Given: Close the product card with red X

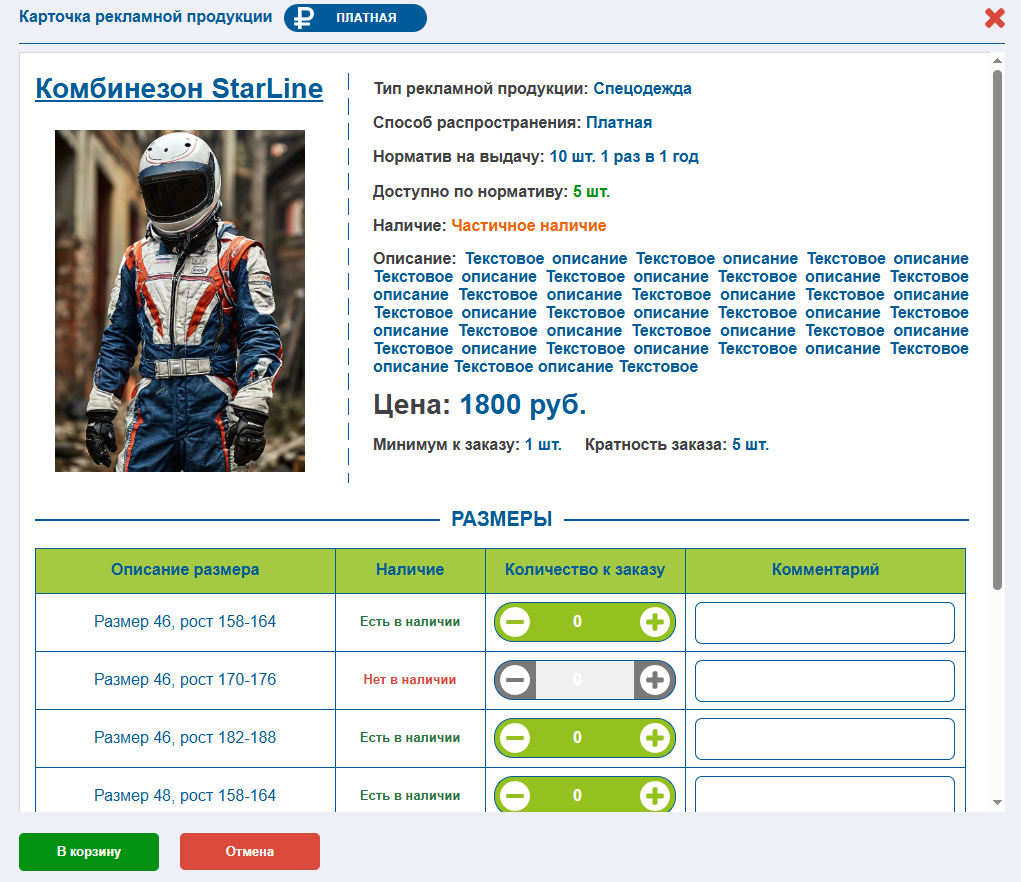Looking at the screenshot, I should pos(994,18).
